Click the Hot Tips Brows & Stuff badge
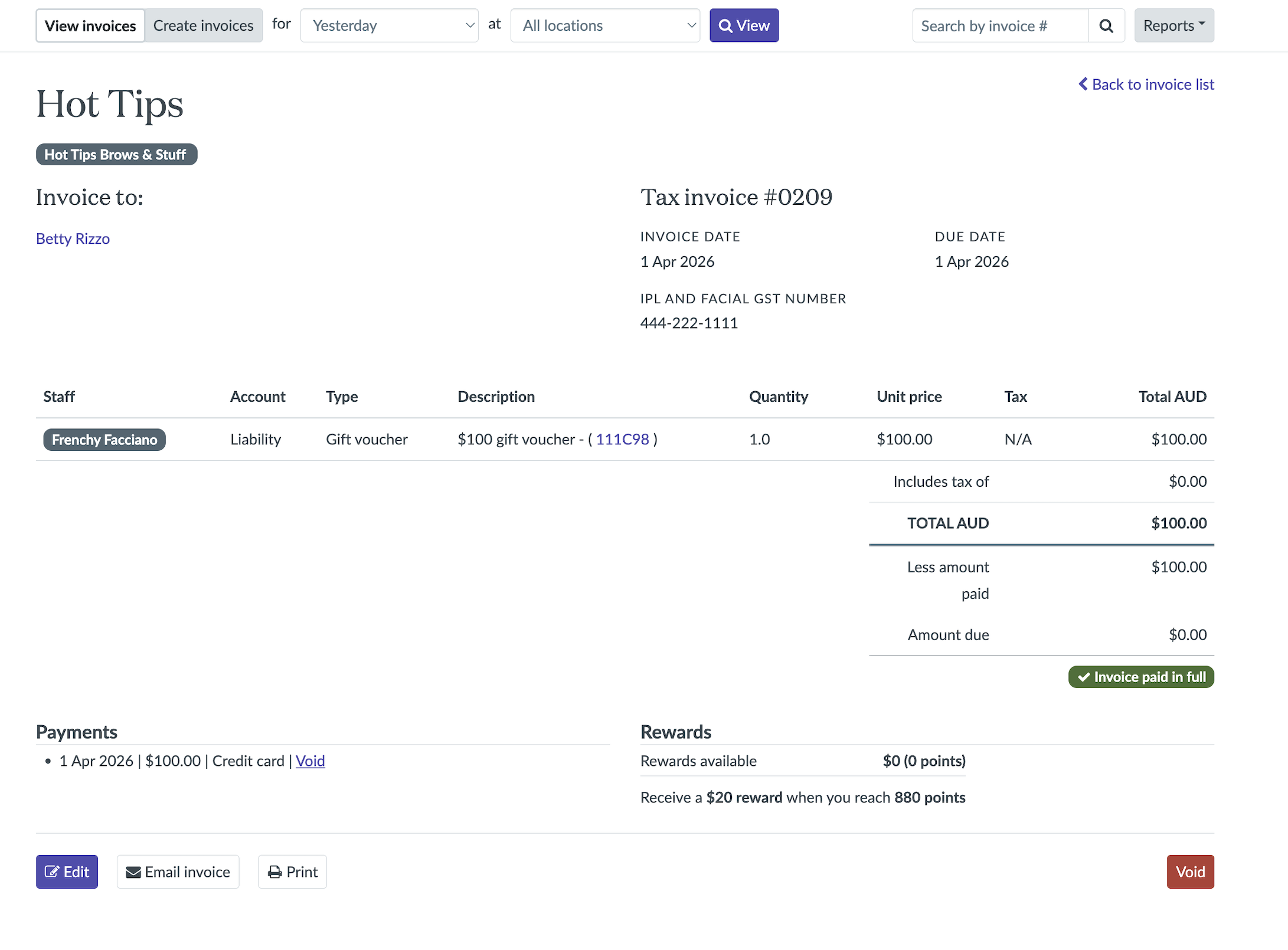Viewport: 1288px width, 950px height. click(x=116, y=155)
